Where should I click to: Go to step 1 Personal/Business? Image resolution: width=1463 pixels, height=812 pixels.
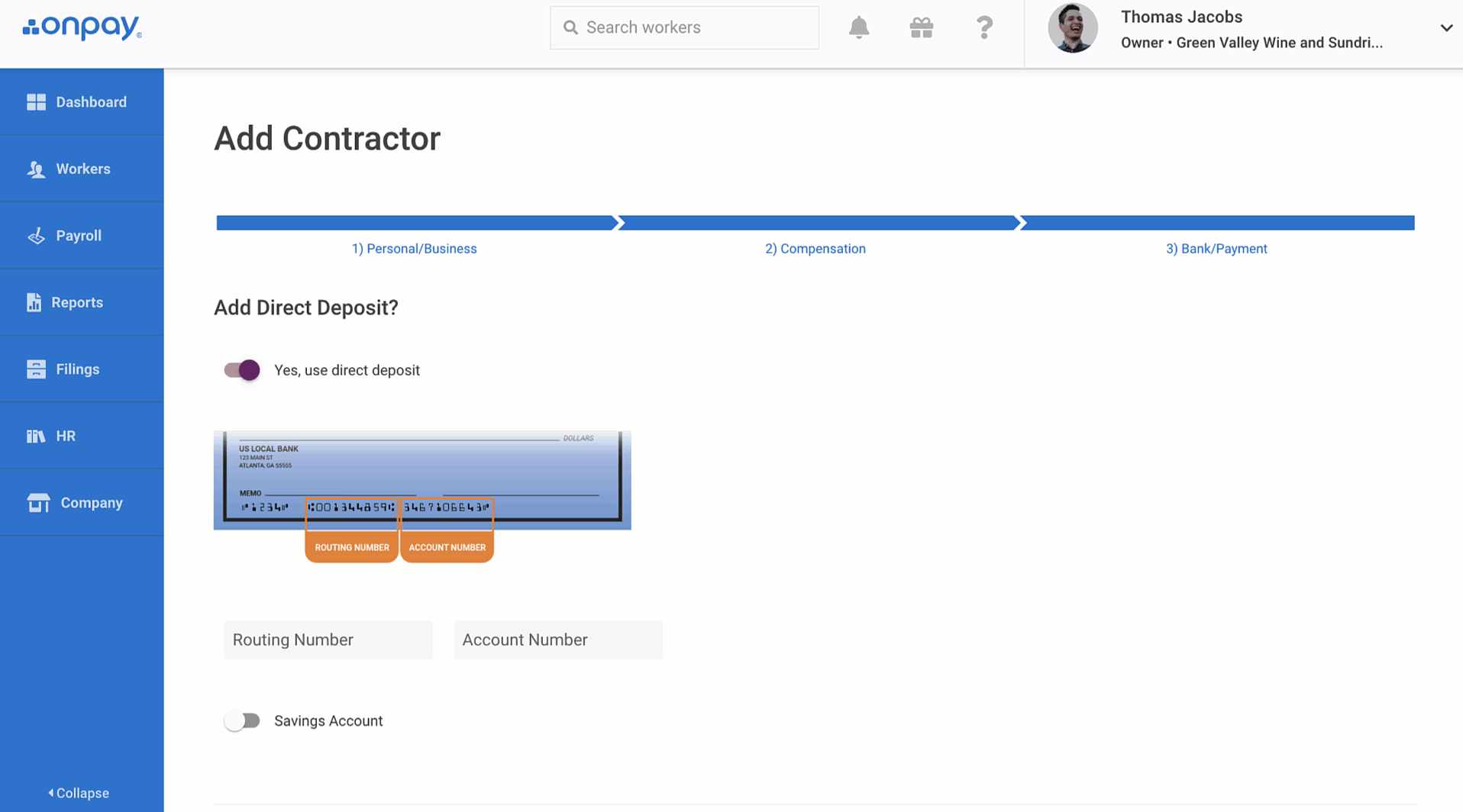tap(415, 249)
